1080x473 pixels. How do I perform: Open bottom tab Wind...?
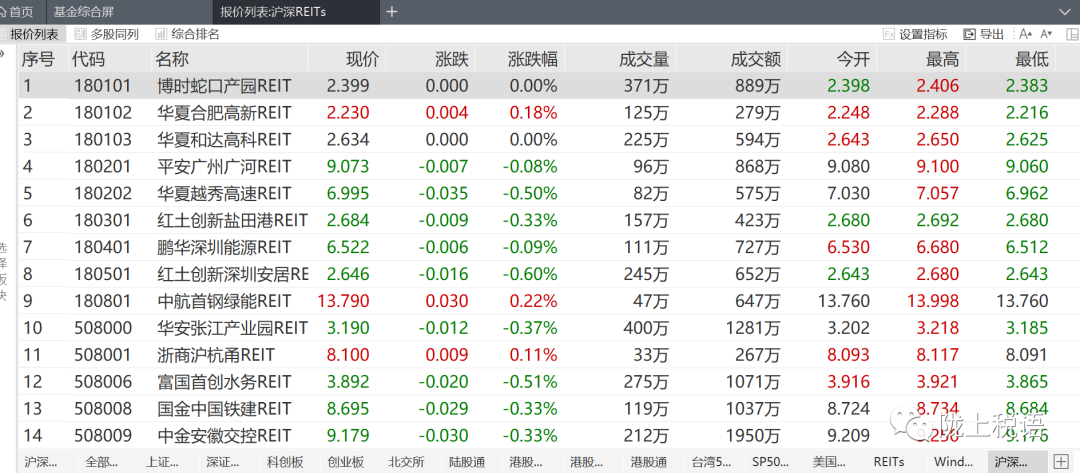pyautogui.click(x=953, y=461)
